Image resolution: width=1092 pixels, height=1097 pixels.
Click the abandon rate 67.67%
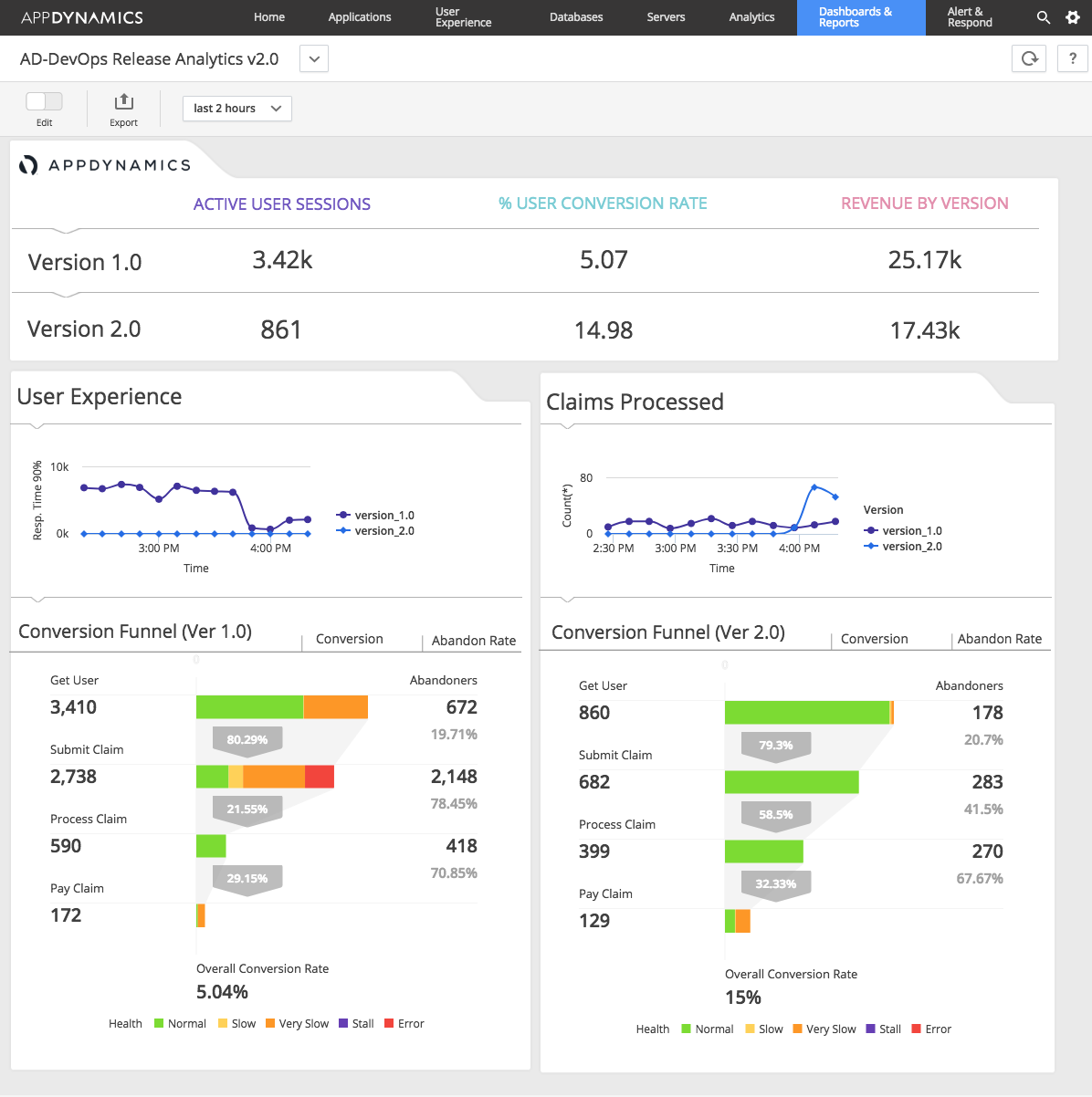point(980,879)
